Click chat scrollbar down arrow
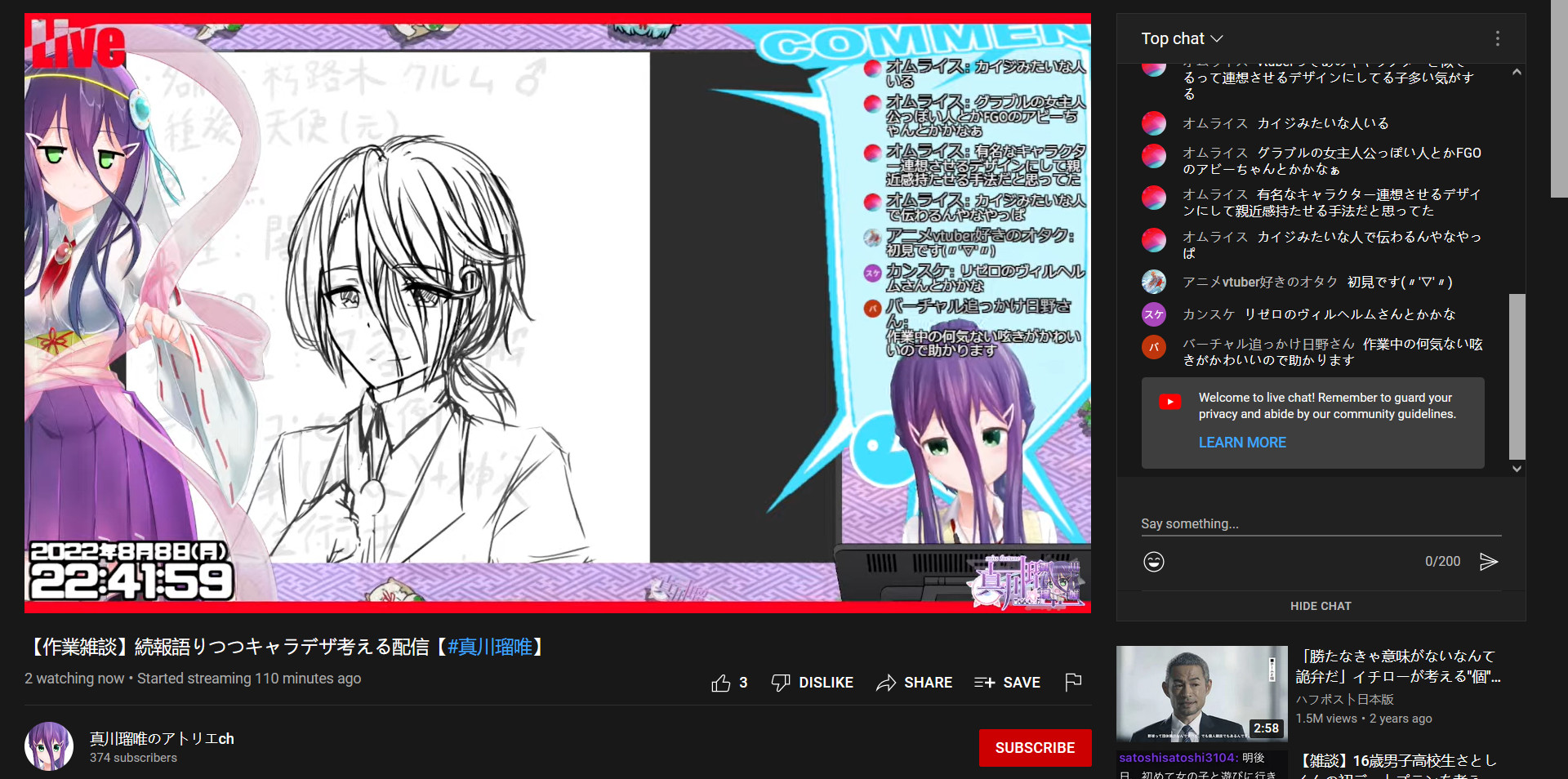The image size is (1568, 779). coord(1517,469)
